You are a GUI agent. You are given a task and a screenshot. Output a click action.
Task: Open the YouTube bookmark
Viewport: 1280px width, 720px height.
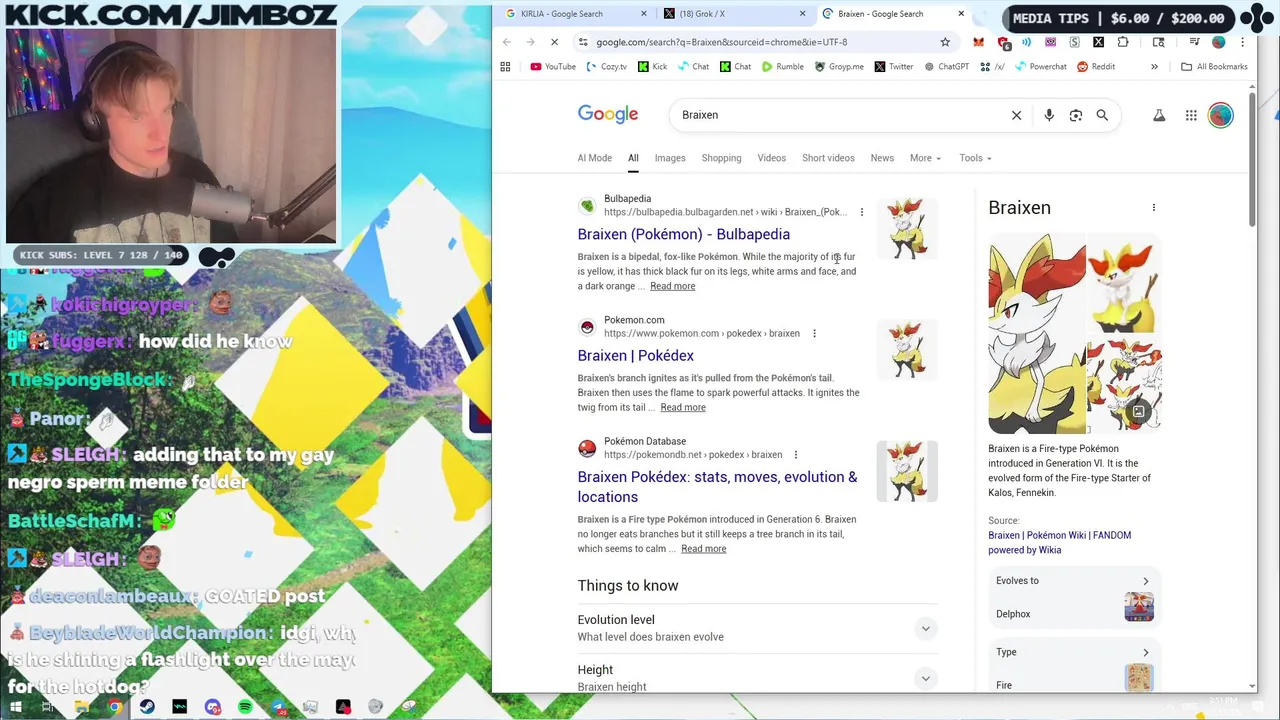(x=553, y=67)
